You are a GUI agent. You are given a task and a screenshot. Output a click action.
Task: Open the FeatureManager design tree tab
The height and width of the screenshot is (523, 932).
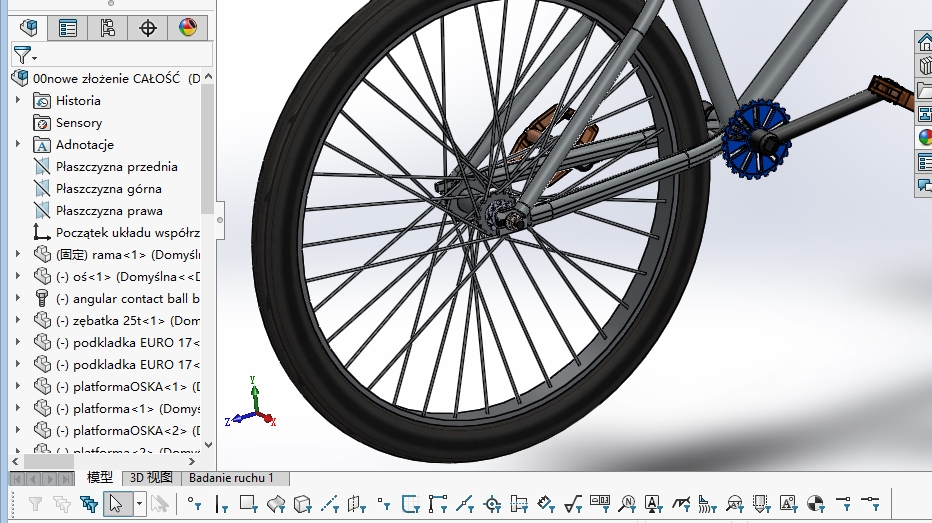[x=28, y=27]
